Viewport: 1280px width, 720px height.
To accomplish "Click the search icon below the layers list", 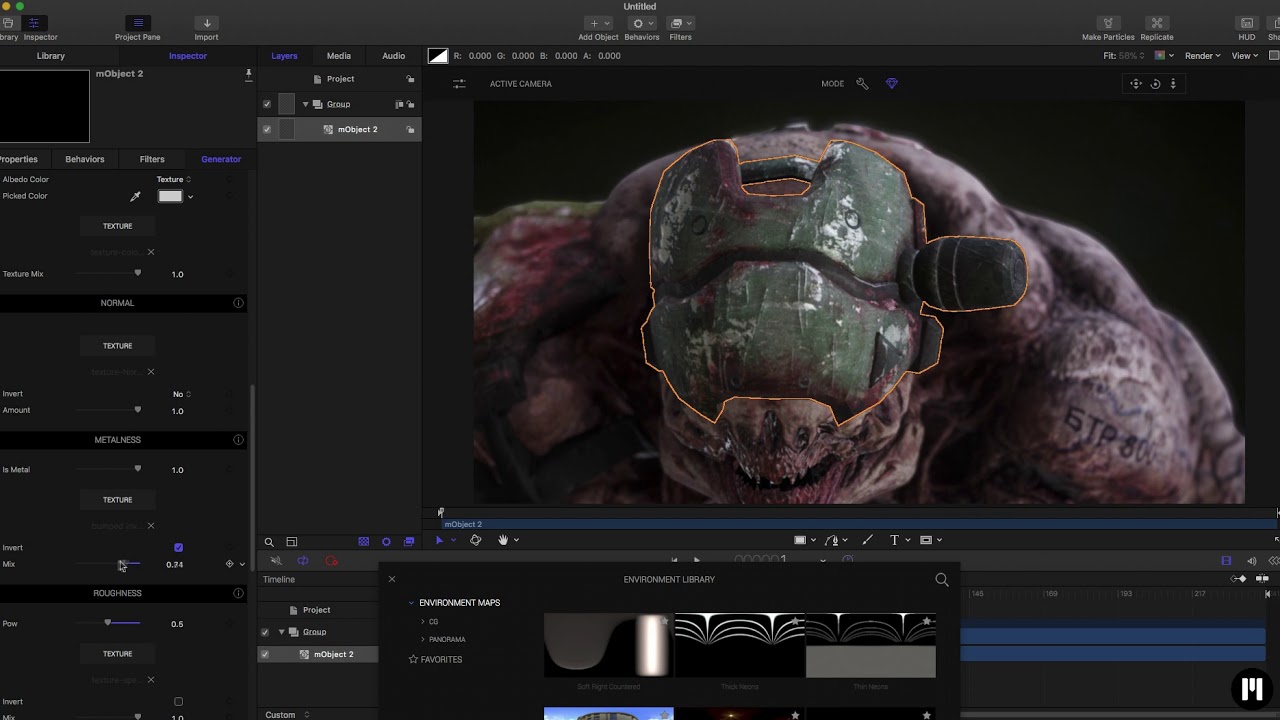I will point(269,542).
